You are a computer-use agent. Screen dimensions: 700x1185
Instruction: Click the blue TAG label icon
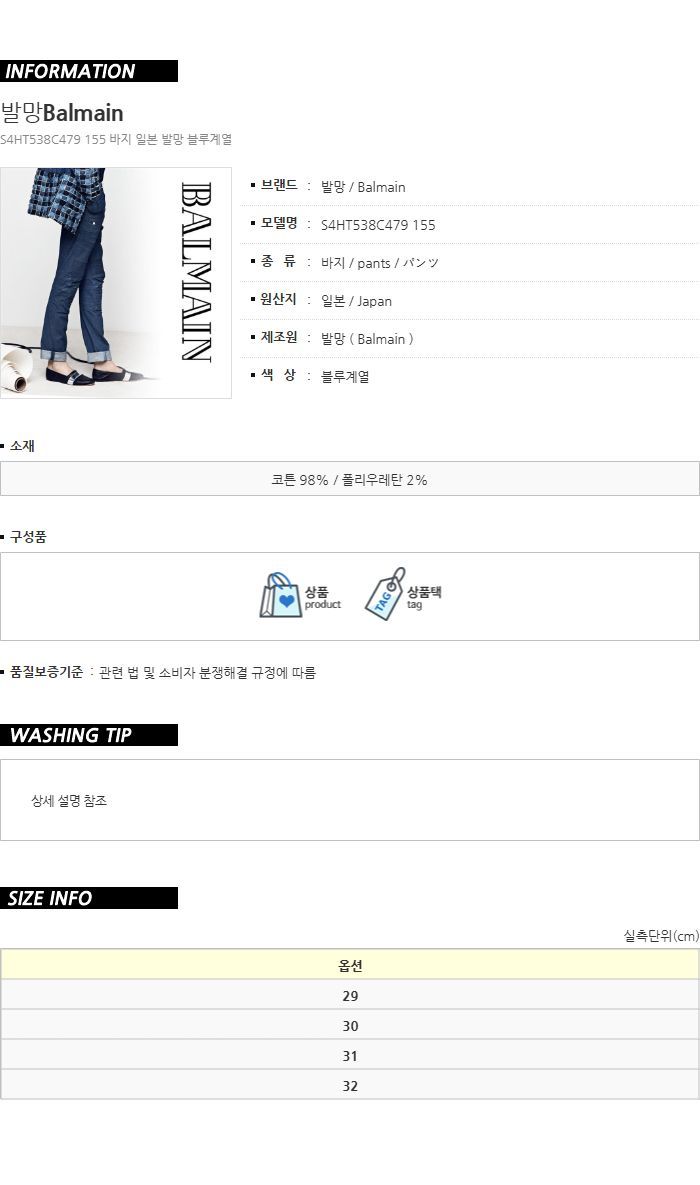point(386,594)
